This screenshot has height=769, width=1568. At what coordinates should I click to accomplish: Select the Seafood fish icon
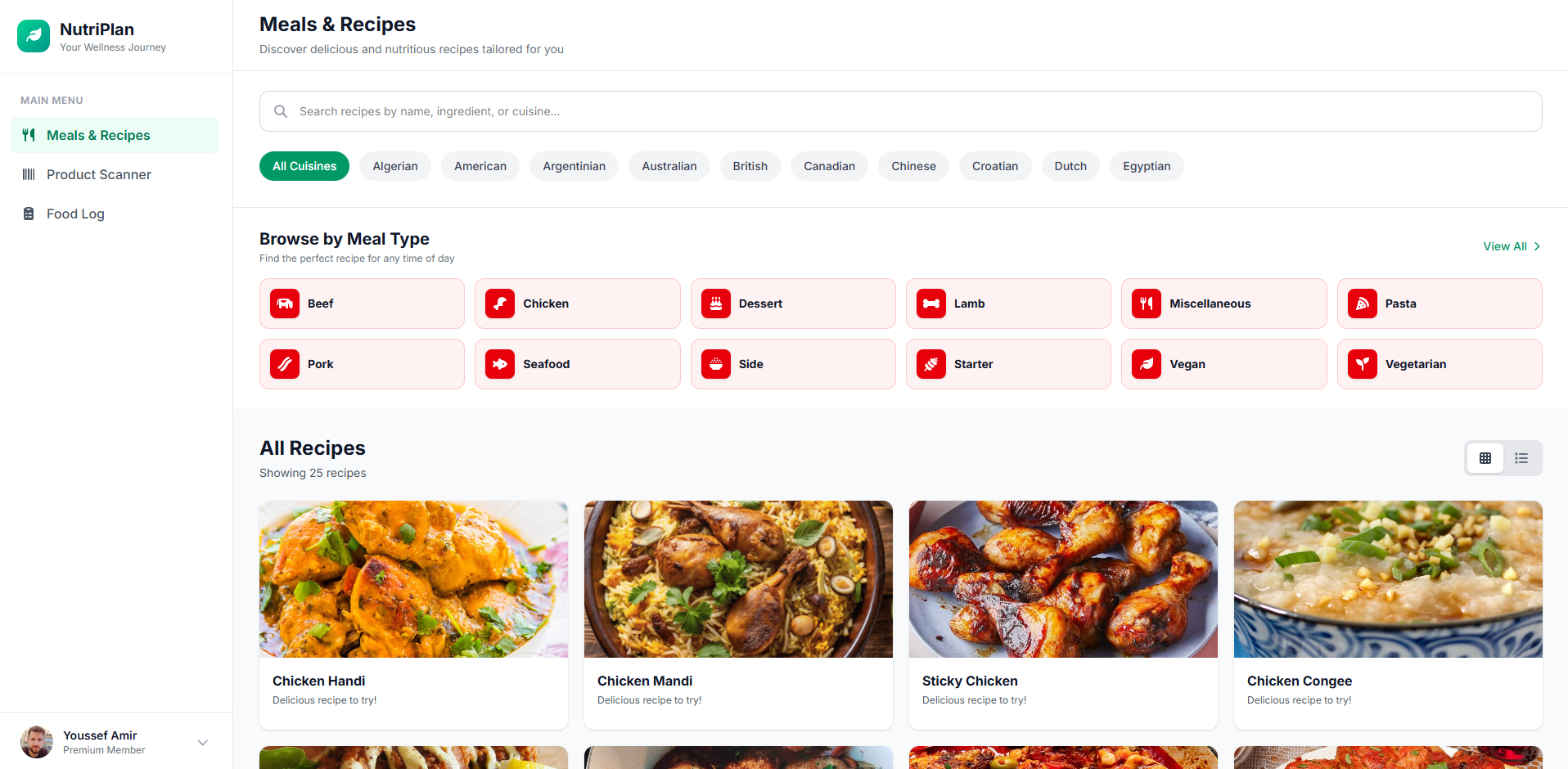coord(500,364)
